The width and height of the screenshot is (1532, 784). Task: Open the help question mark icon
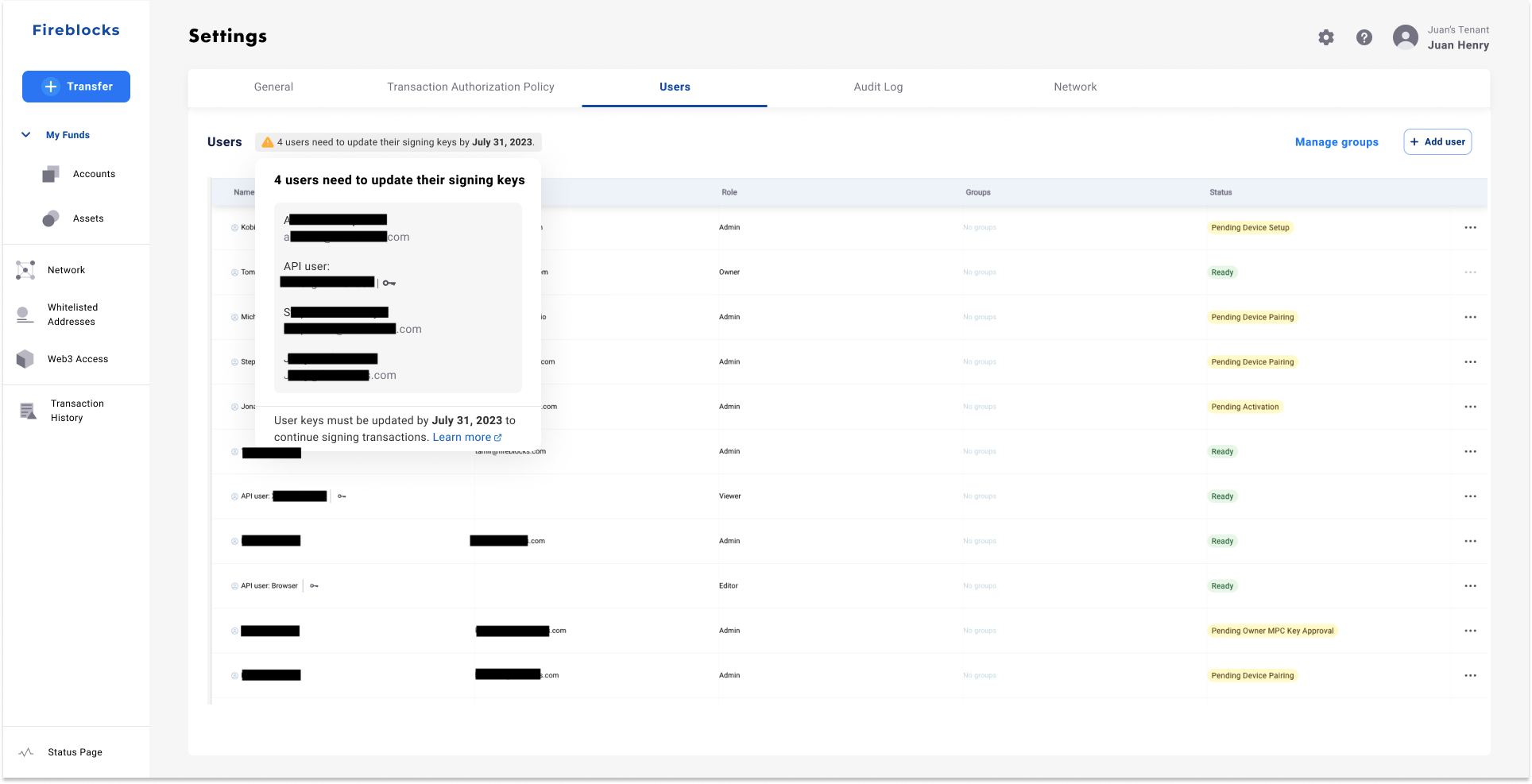coord(1364,37)
